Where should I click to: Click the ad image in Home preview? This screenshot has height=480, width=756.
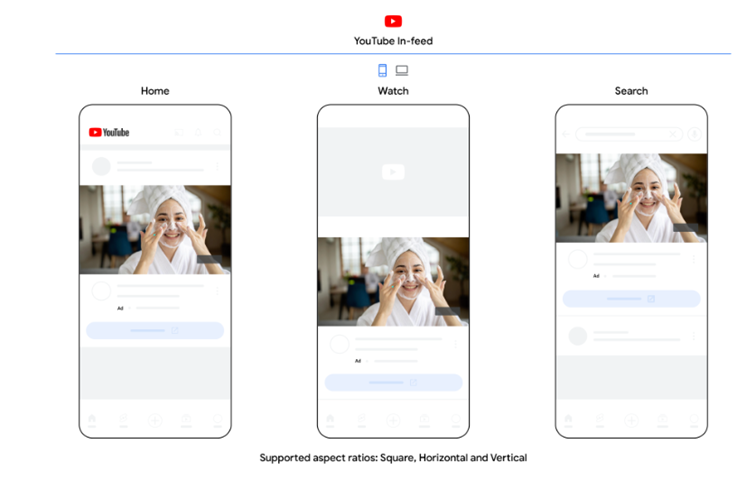tap(155, 229)
